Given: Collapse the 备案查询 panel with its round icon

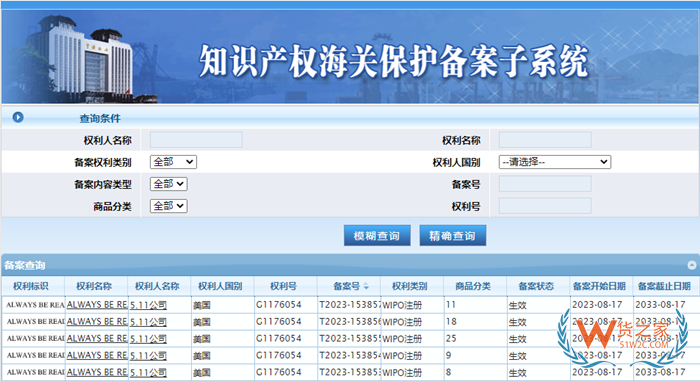Looking at the screenshot, I should tap(692, 265).
